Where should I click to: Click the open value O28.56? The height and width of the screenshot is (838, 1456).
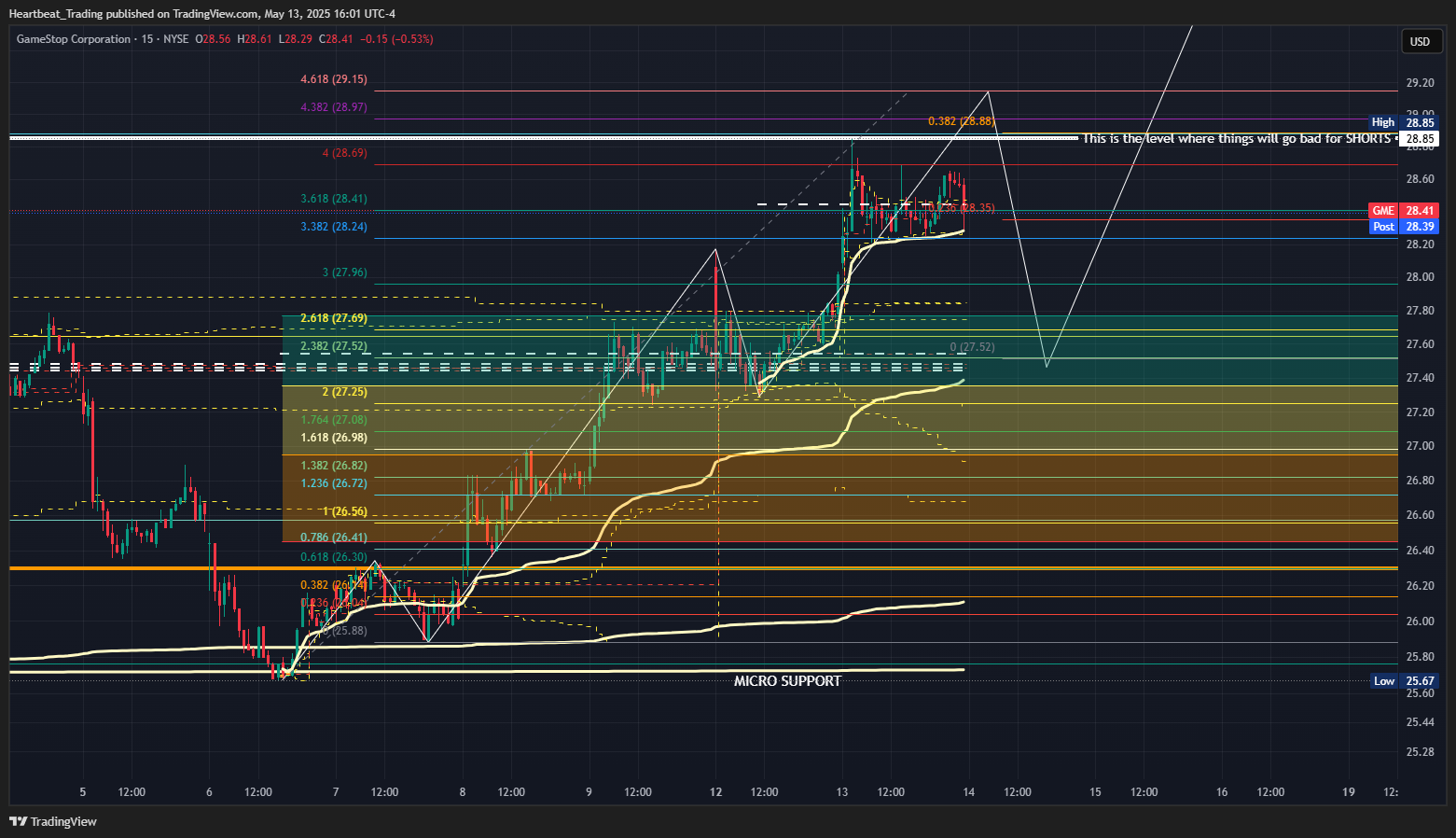[x=213, y=39]
